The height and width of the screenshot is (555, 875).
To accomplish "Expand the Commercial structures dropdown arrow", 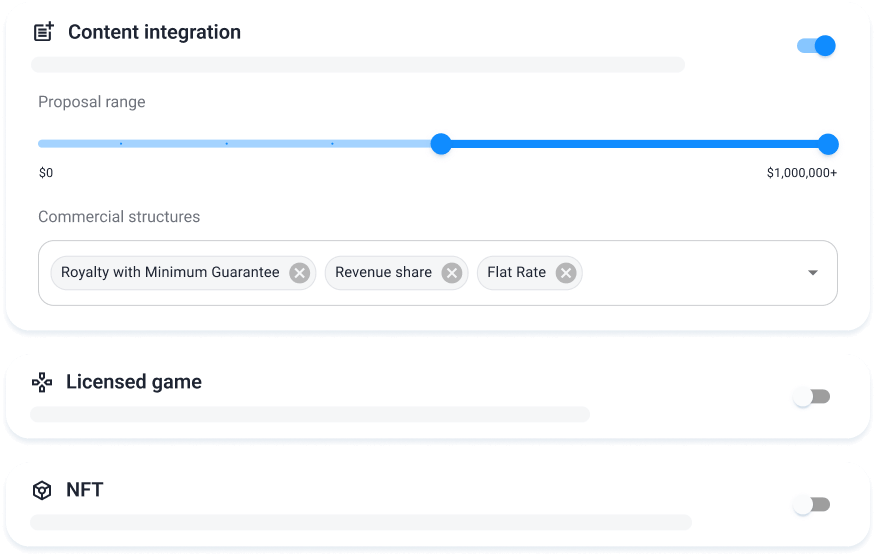I will point(812,273).
